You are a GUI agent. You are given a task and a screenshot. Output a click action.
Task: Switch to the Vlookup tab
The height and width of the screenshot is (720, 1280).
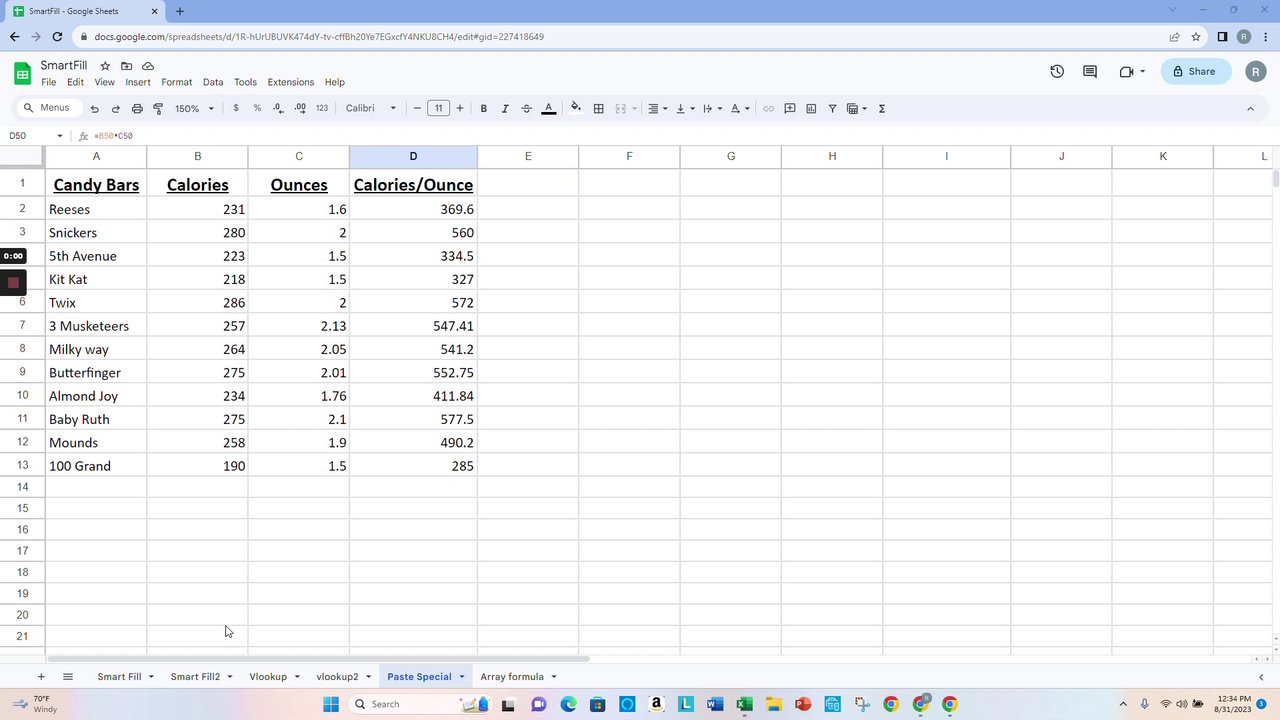point(268,677)
